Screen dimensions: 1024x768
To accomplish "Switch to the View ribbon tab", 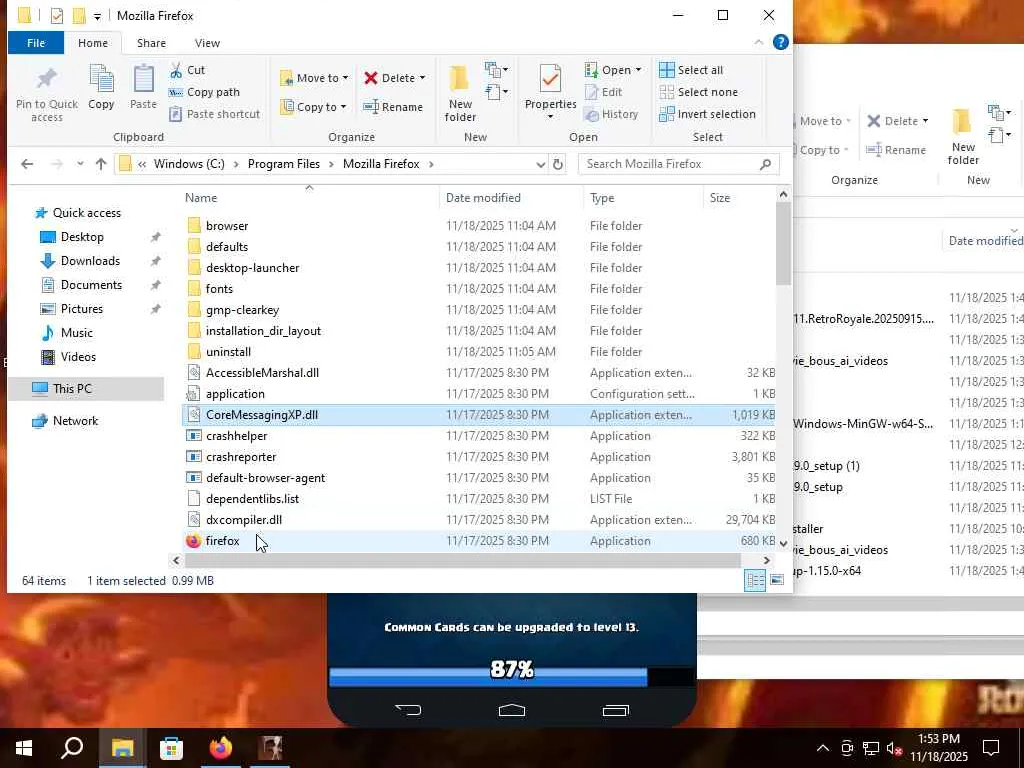I will coord(207,42).
